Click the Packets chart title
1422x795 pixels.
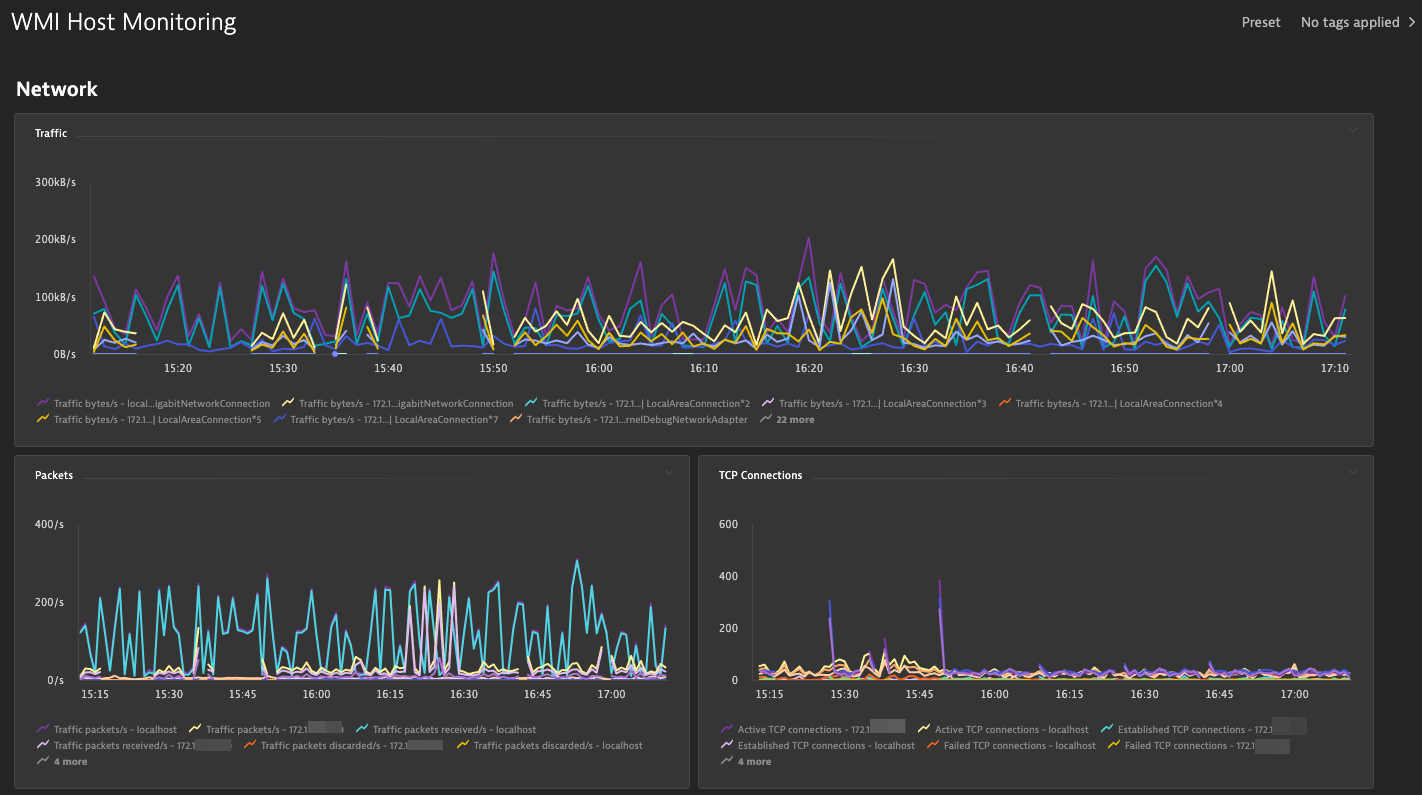point(54,475)
